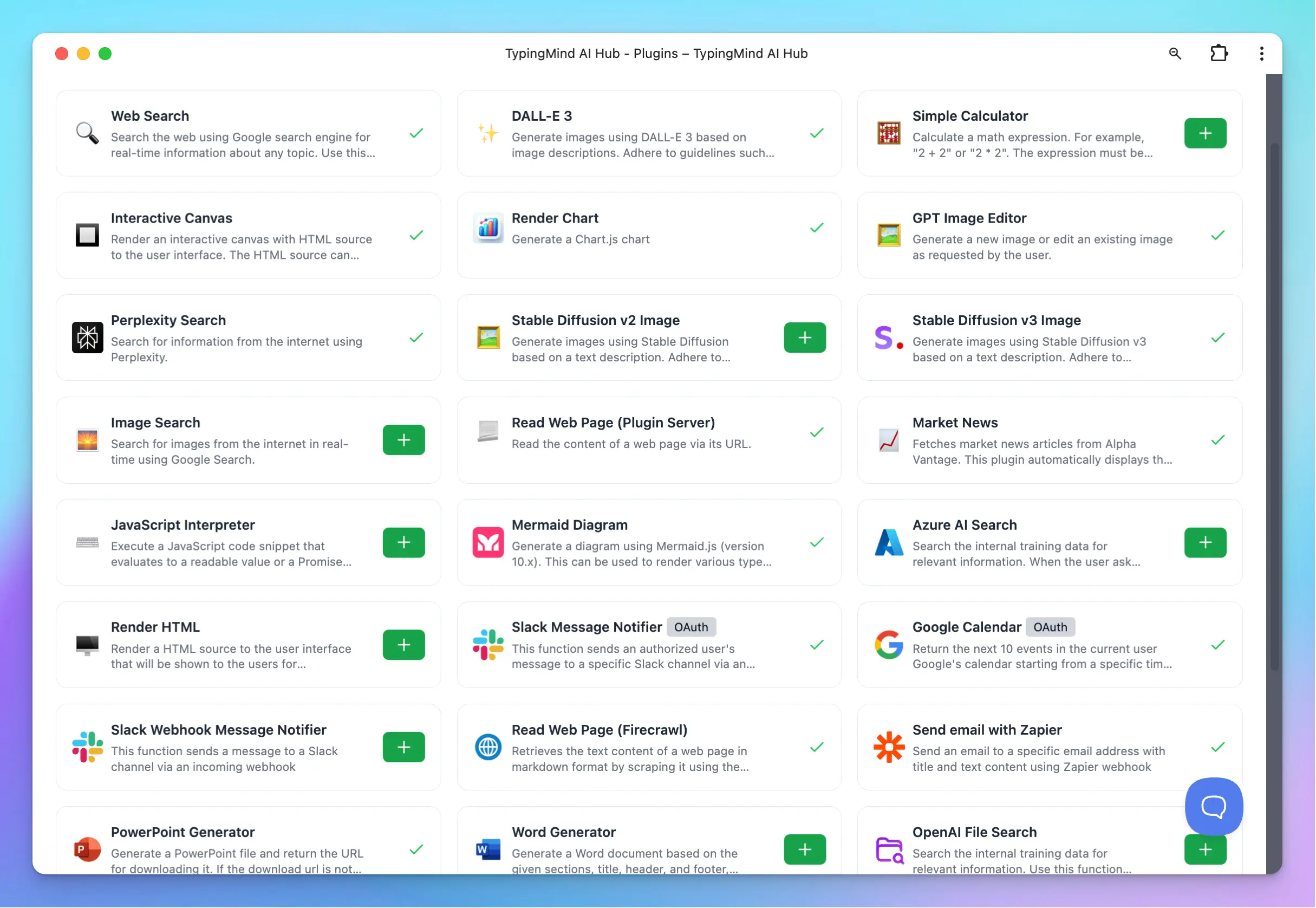Toggle the Interactive Canvas installed checkmark
The image size is (1316, 908).
[x=416, y=236]
